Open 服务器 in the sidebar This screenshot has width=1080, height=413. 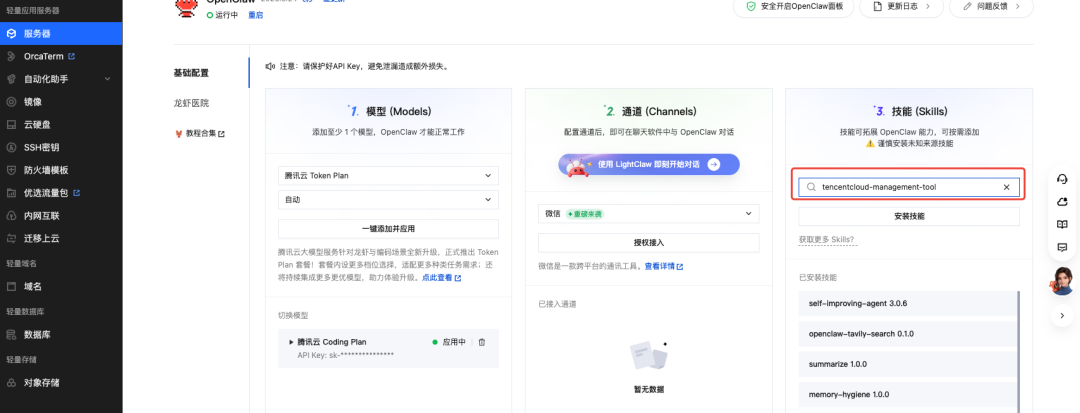(x=61, y=33)
